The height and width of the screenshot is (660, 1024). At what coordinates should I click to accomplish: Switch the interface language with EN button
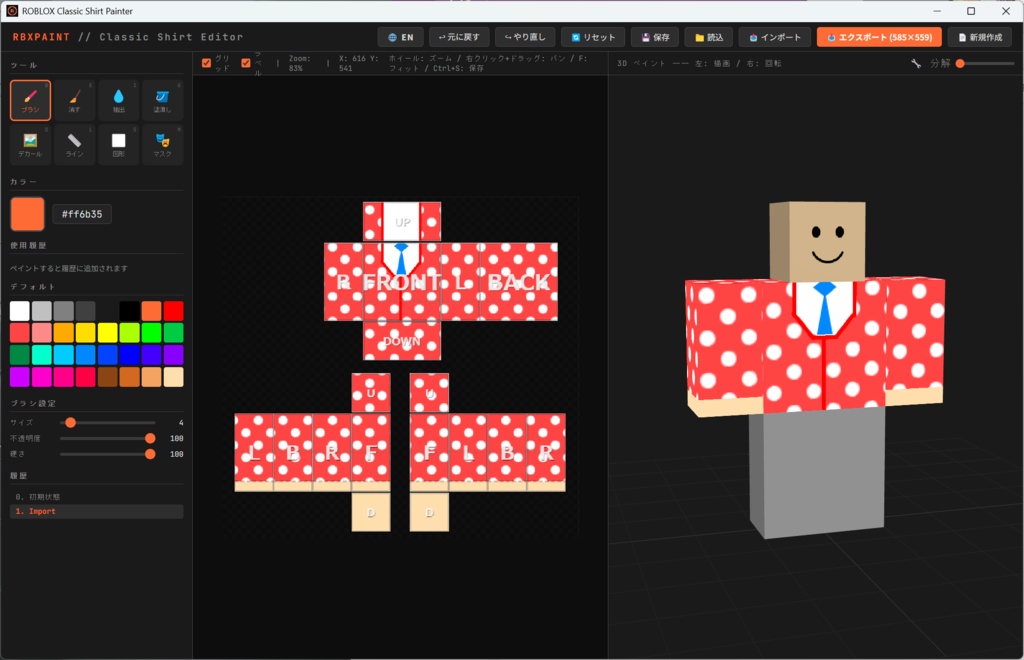click(x=400, y=35)
